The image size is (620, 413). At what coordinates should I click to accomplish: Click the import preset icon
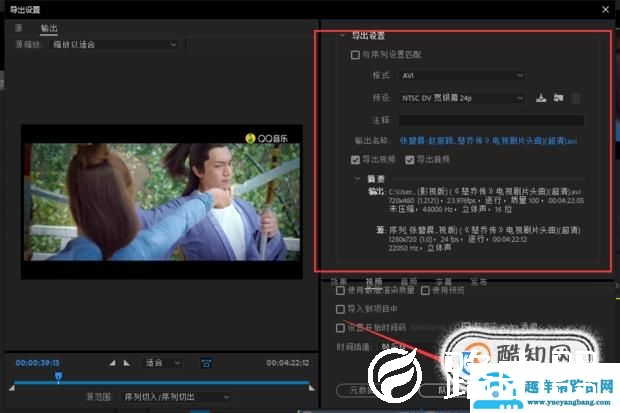[558, 98]
